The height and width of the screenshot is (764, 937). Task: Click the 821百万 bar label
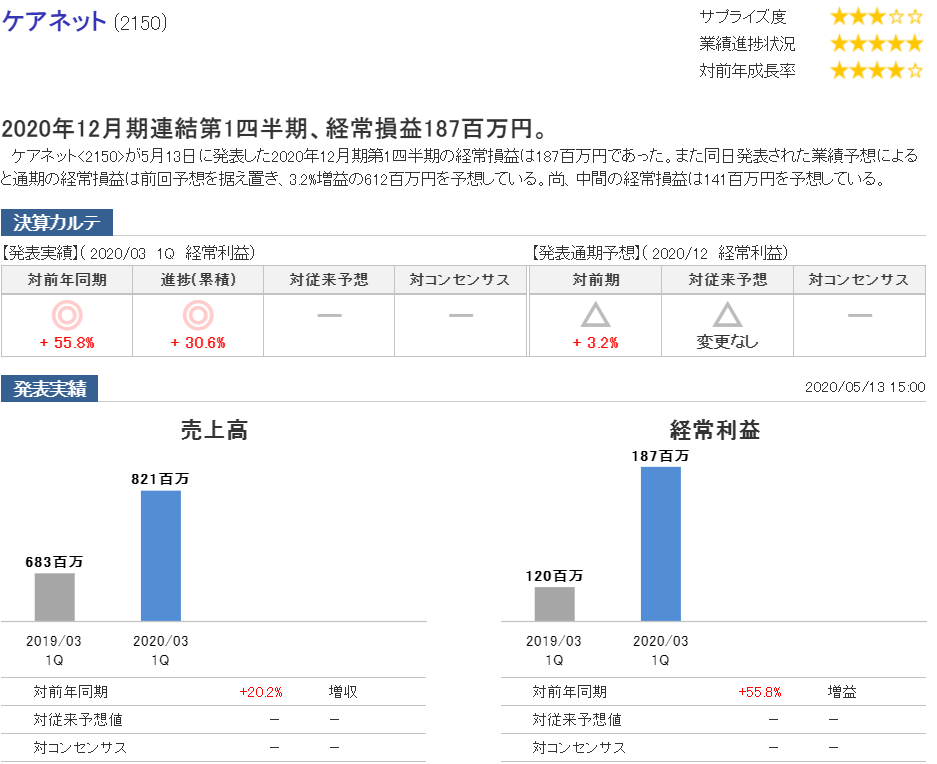(160, 479)
